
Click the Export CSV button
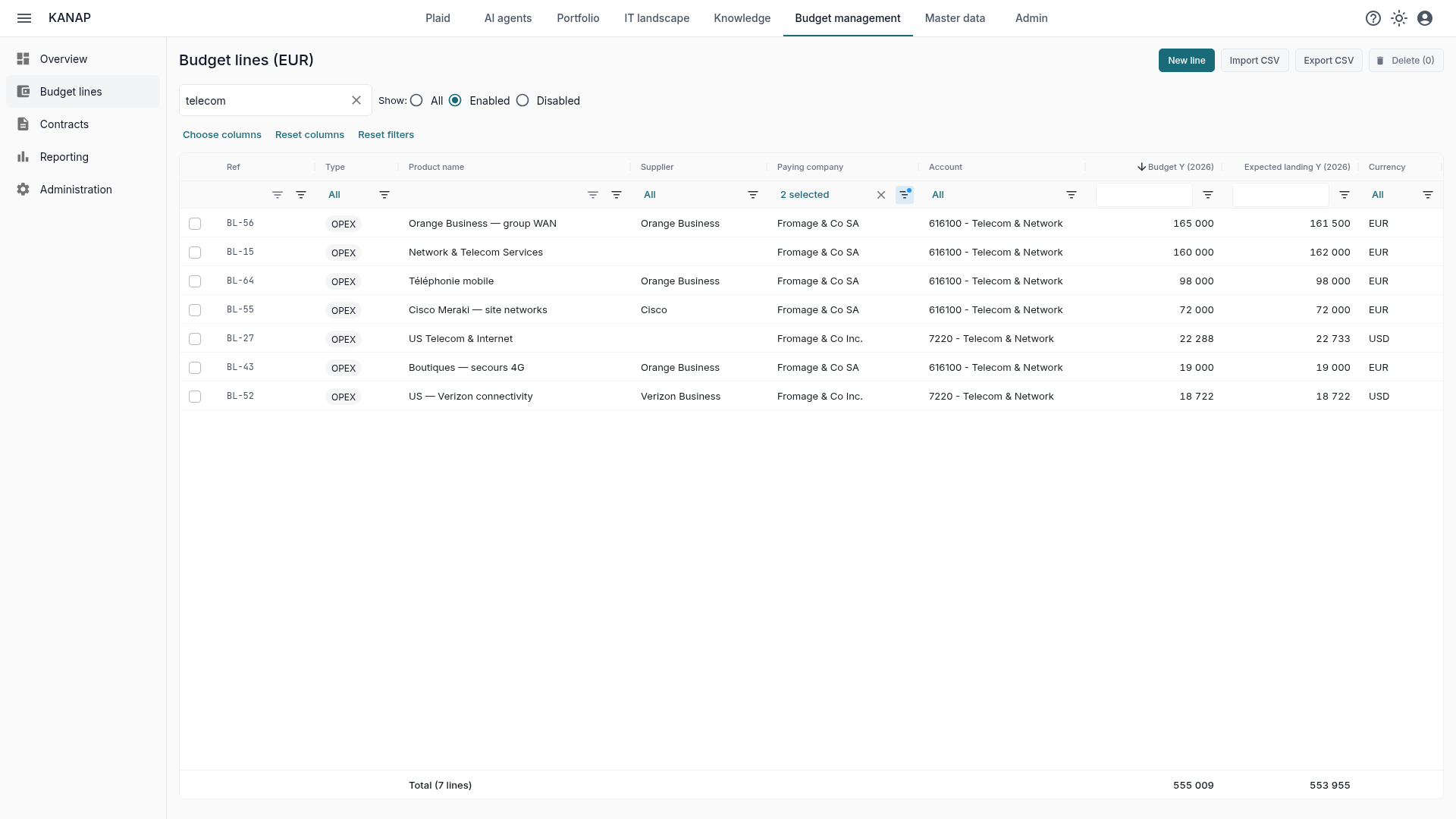(x=1329, y=61)
